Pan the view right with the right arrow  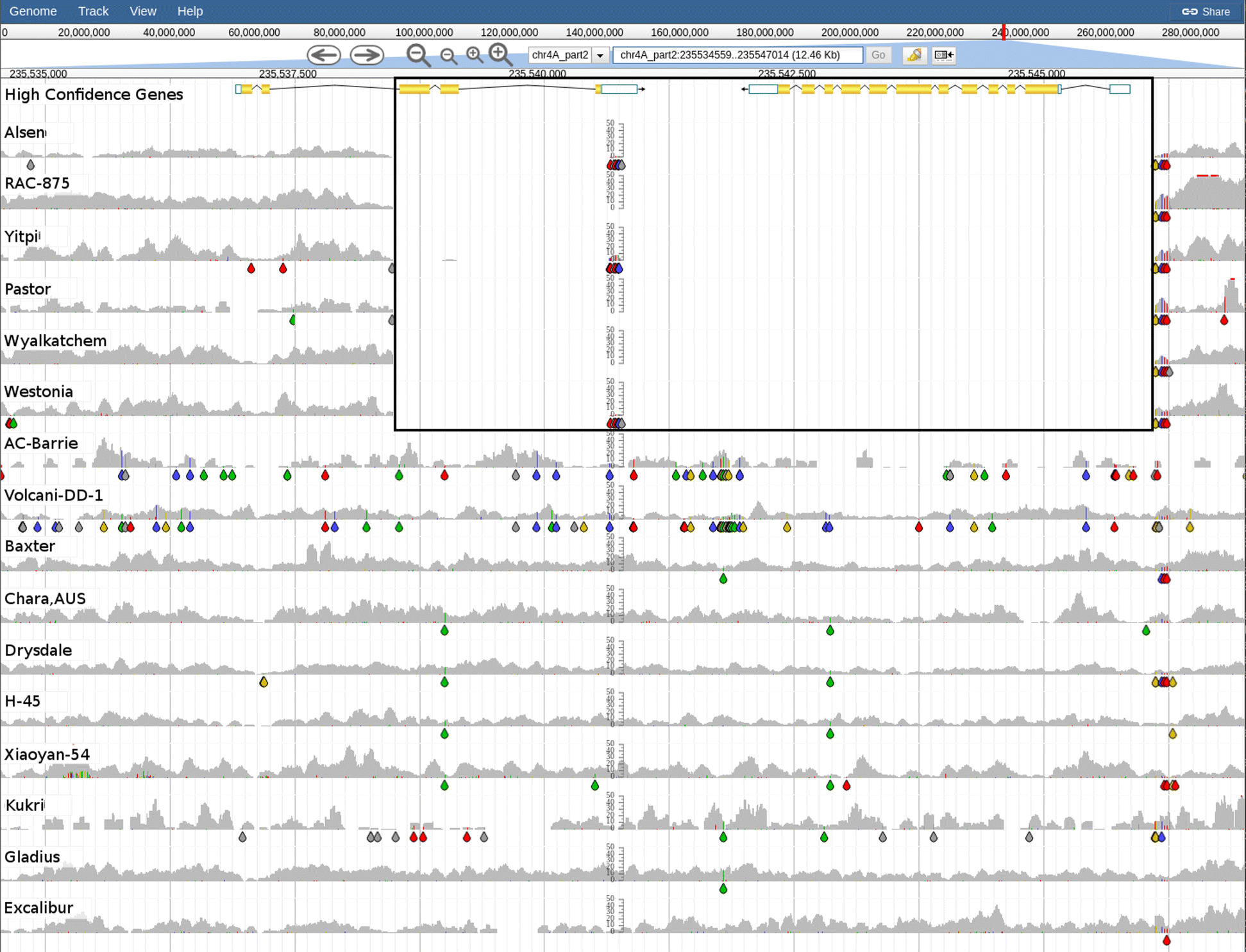367,55
